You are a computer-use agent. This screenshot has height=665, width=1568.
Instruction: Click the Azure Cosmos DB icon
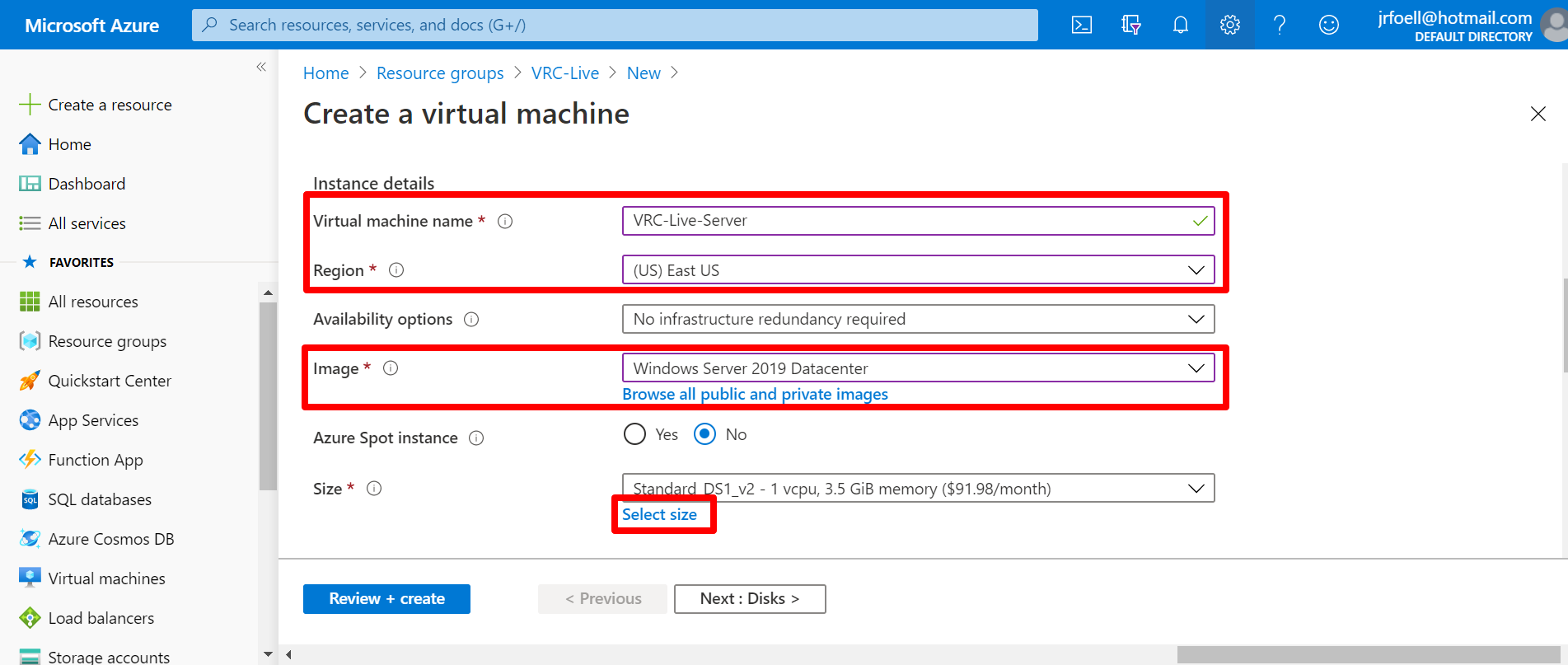pyautogui.click(x=30, y=539)
